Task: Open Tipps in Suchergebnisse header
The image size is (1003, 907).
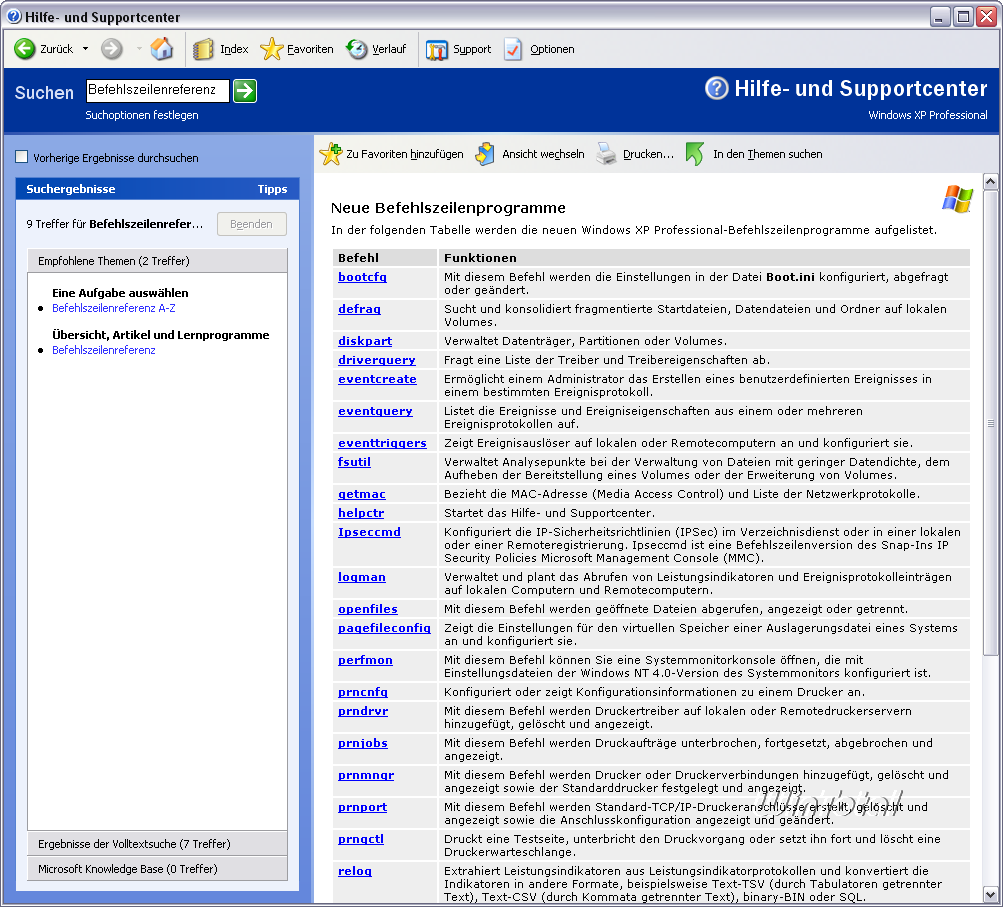Action: [272, 189]
